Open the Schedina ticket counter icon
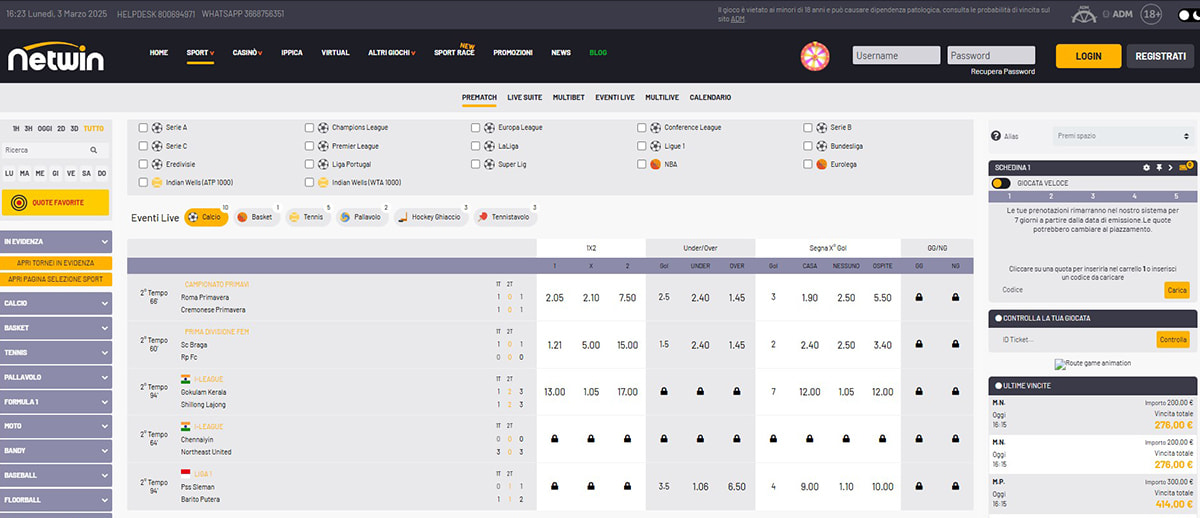The height and width of the screenshot is (518, 1200). [x=1185, y=167]
